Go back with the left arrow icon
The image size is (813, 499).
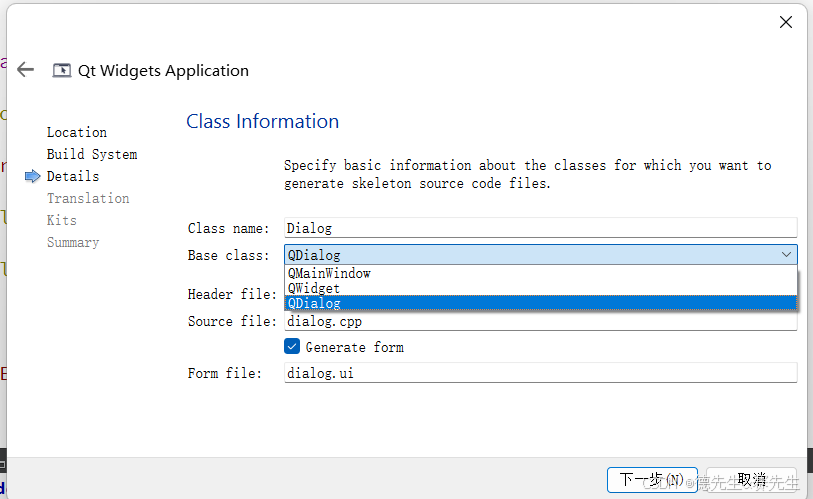pyautogui.click(x=25, y=70)
